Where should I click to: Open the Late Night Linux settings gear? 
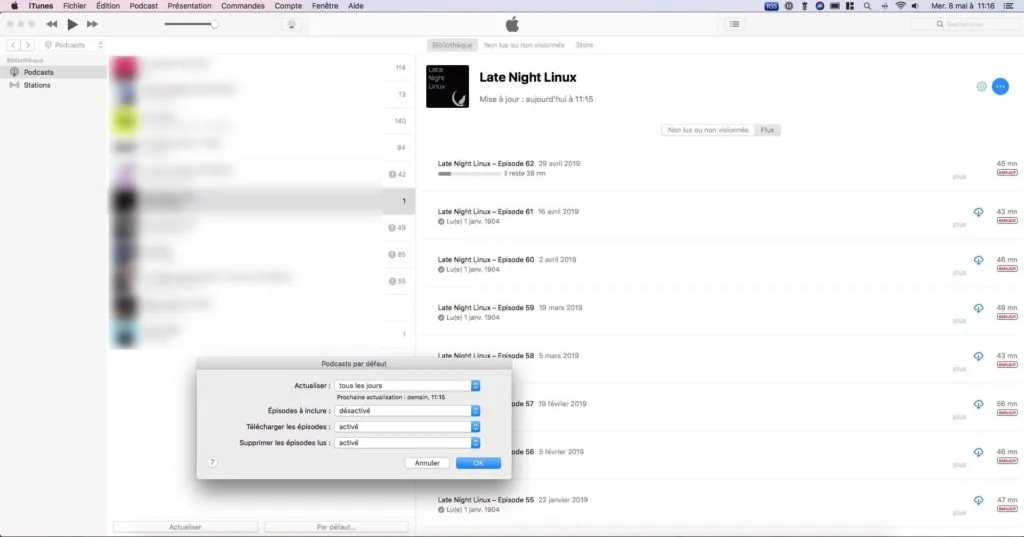[x=981, y=86]
